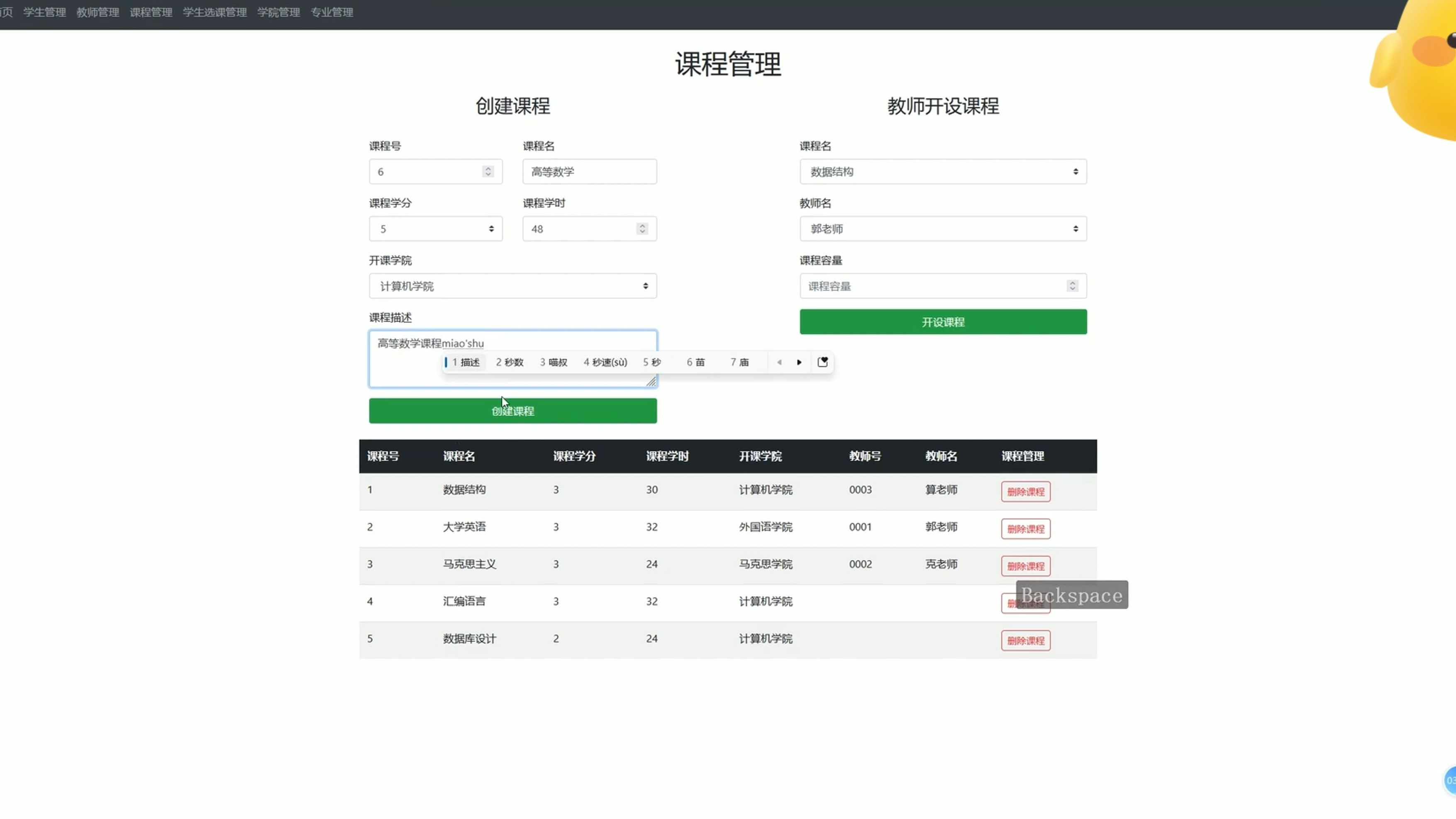This screenshot has width=1456, height=819.
Task: Adjust the 课程号 stepper value
Action: pos(489,171)
